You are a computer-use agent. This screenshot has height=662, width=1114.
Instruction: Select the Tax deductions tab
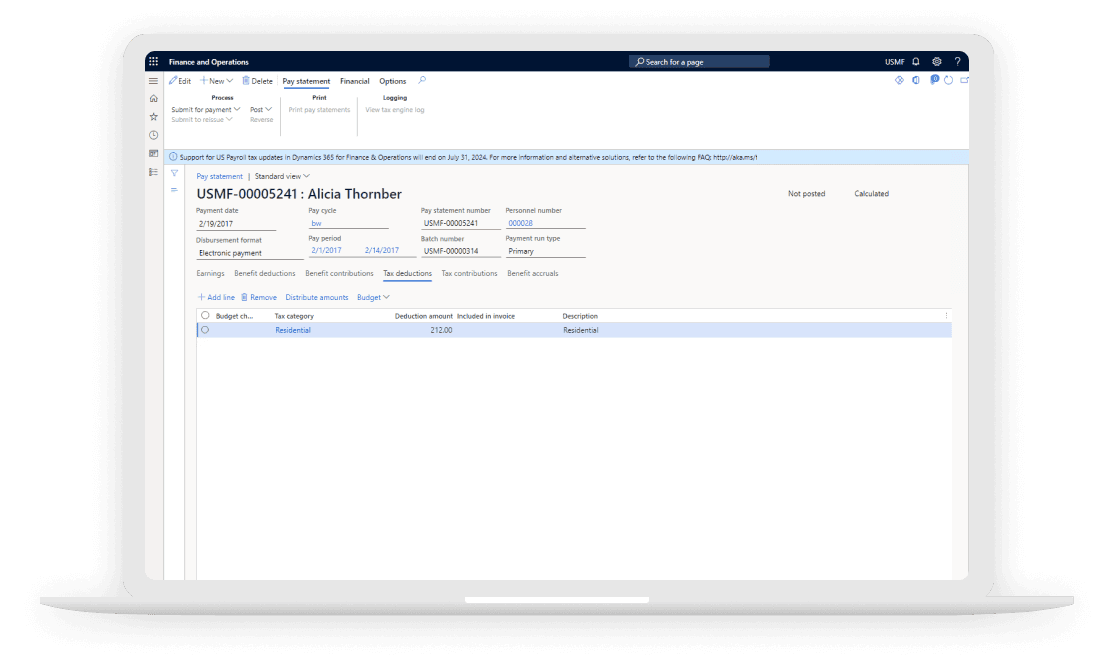coord(407,273)
